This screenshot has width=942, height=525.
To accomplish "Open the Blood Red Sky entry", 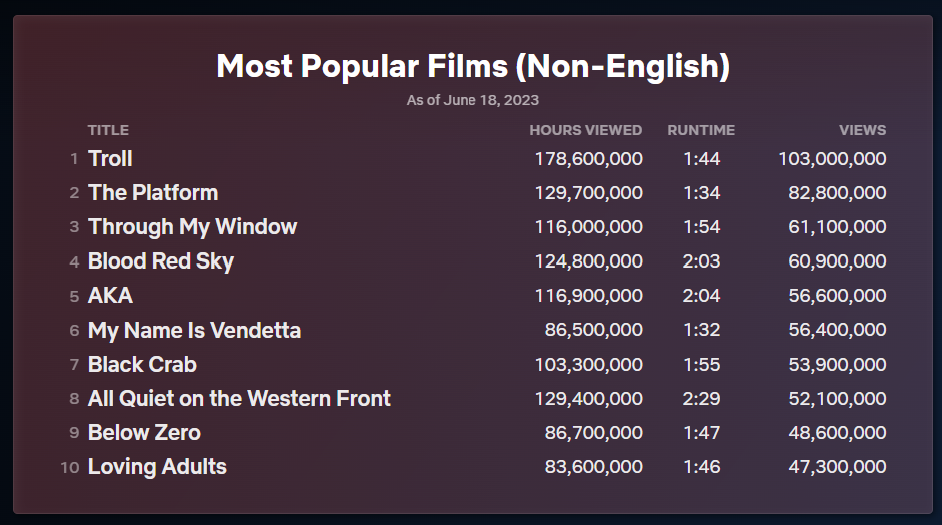I will [x=160, y=262].
